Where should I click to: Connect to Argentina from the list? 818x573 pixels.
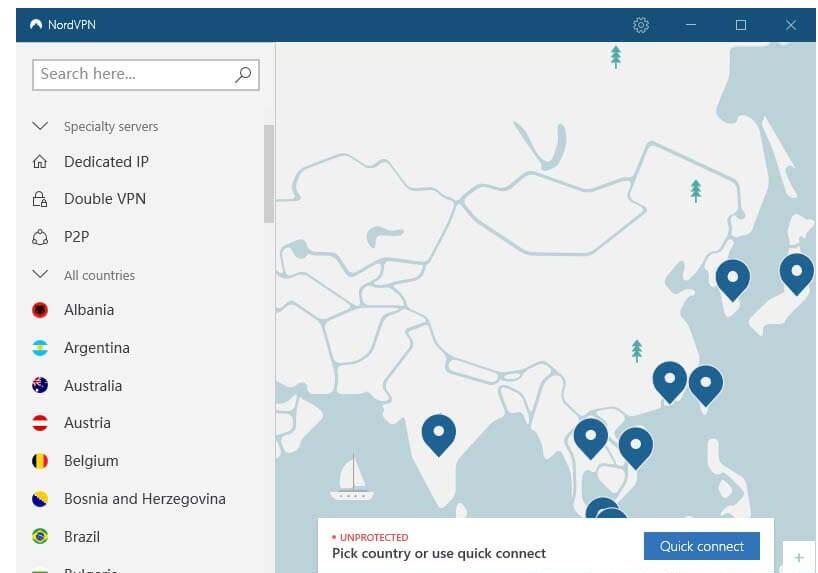pyautogui.click(x=97, y=348)
